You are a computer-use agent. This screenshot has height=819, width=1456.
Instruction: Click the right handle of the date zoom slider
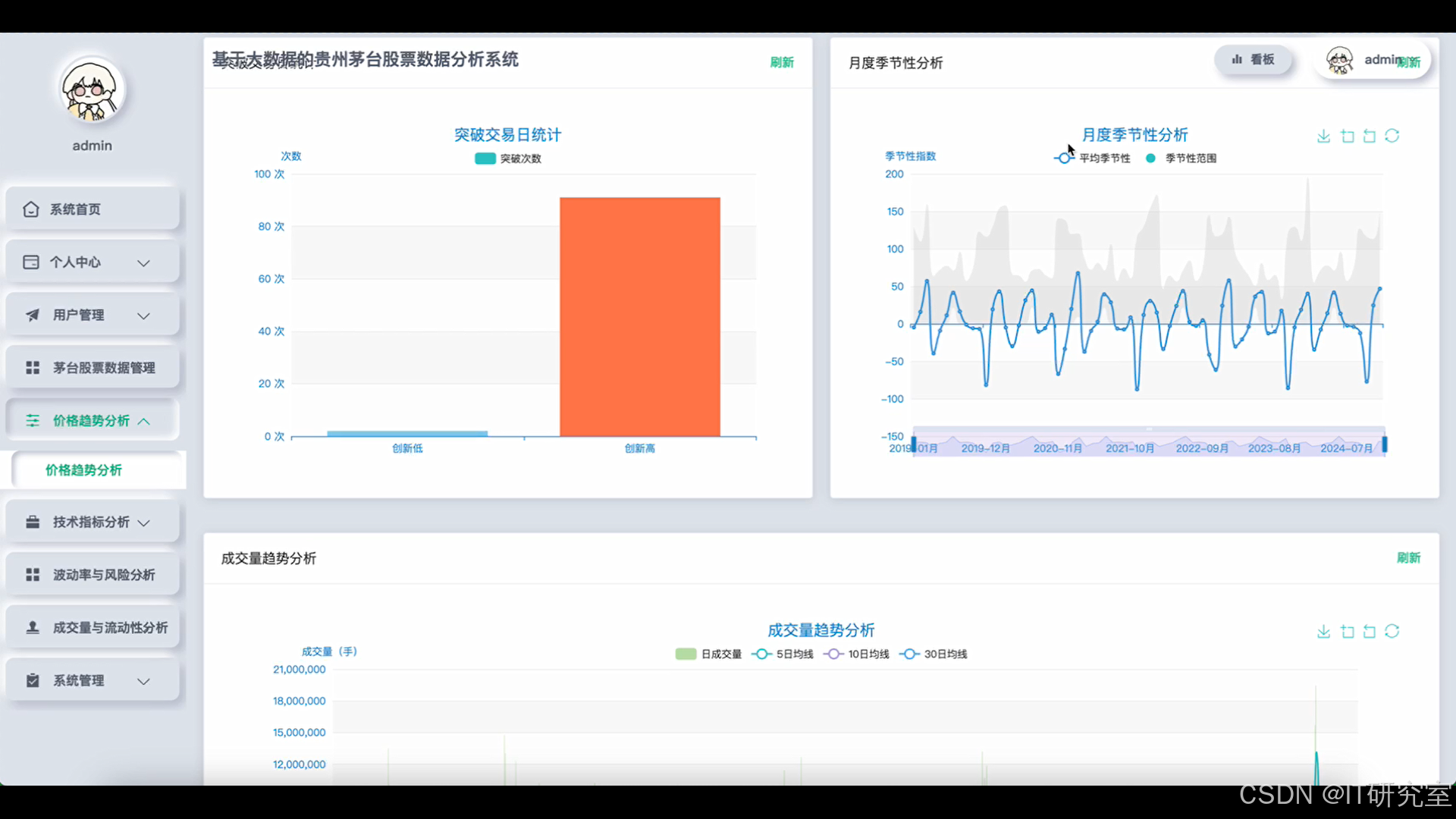click(1385, 444)
